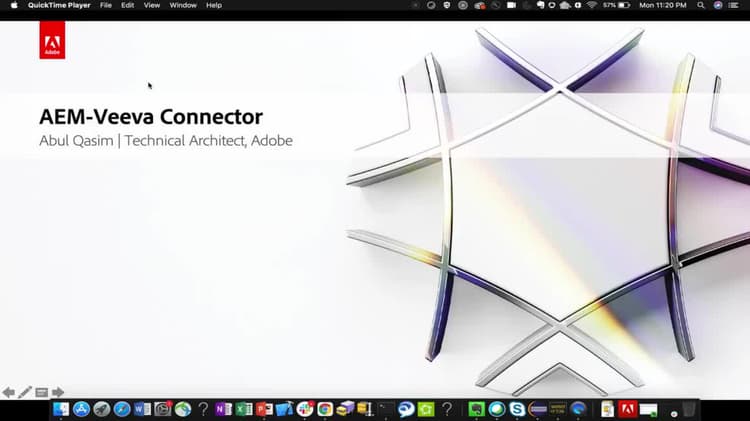Go to previous slide with left arrow
Viewport: 750px width, 421px height.
(x=9, y=393)
